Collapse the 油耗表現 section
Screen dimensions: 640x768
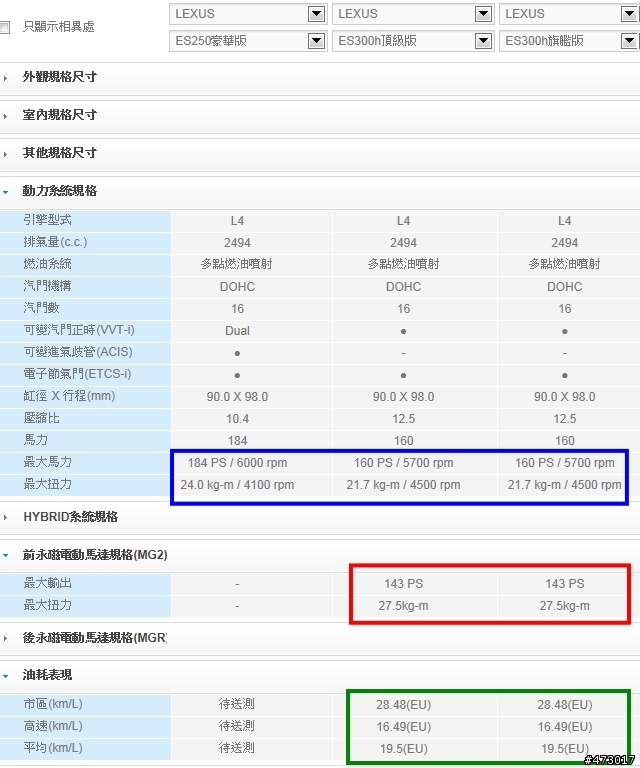click(47, 675)
